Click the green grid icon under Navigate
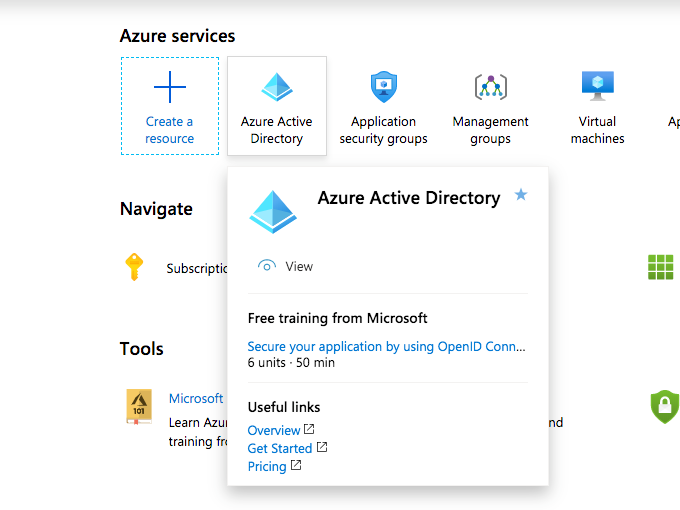Viewport: 680px width, 510px height. [x=660, y=267]
